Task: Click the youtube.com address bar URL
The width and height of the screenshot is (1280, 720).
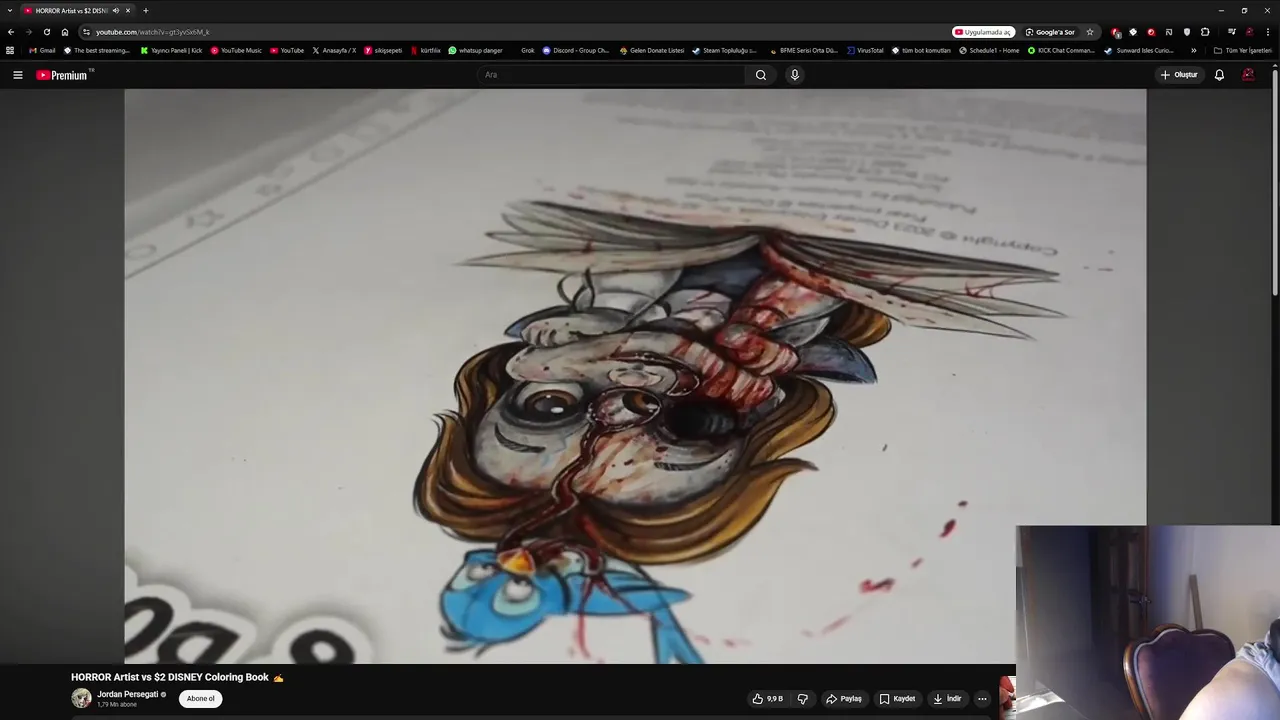Action: coord(152,32)
